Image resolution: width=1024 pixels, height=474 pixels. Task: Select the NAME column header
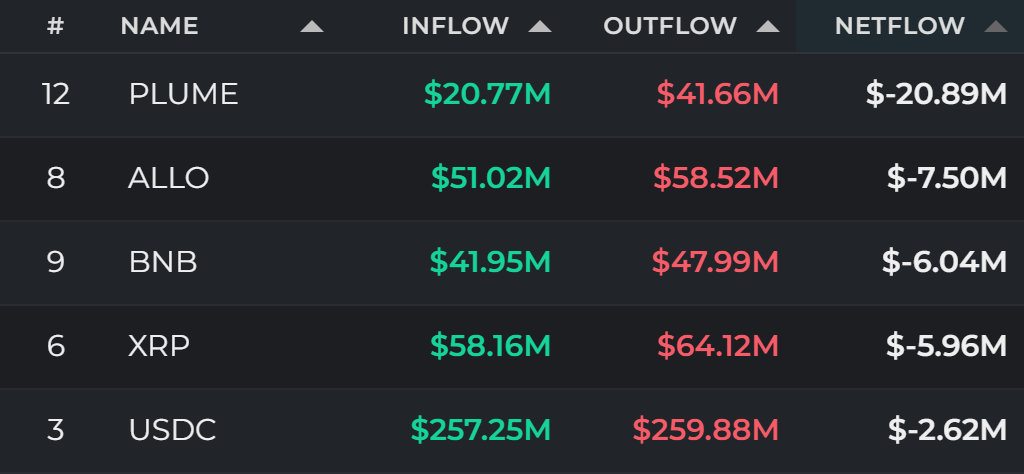(159, 26)
